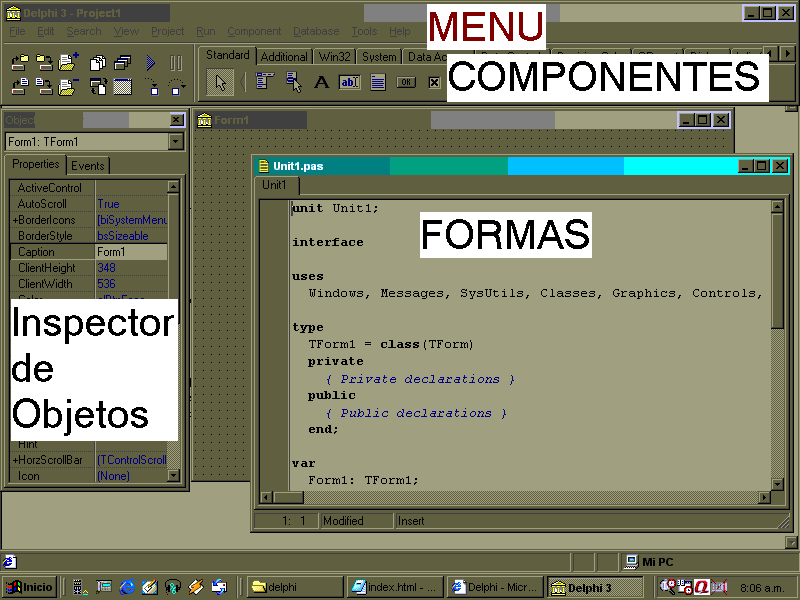Select the Icon property row

pos(89,476)
